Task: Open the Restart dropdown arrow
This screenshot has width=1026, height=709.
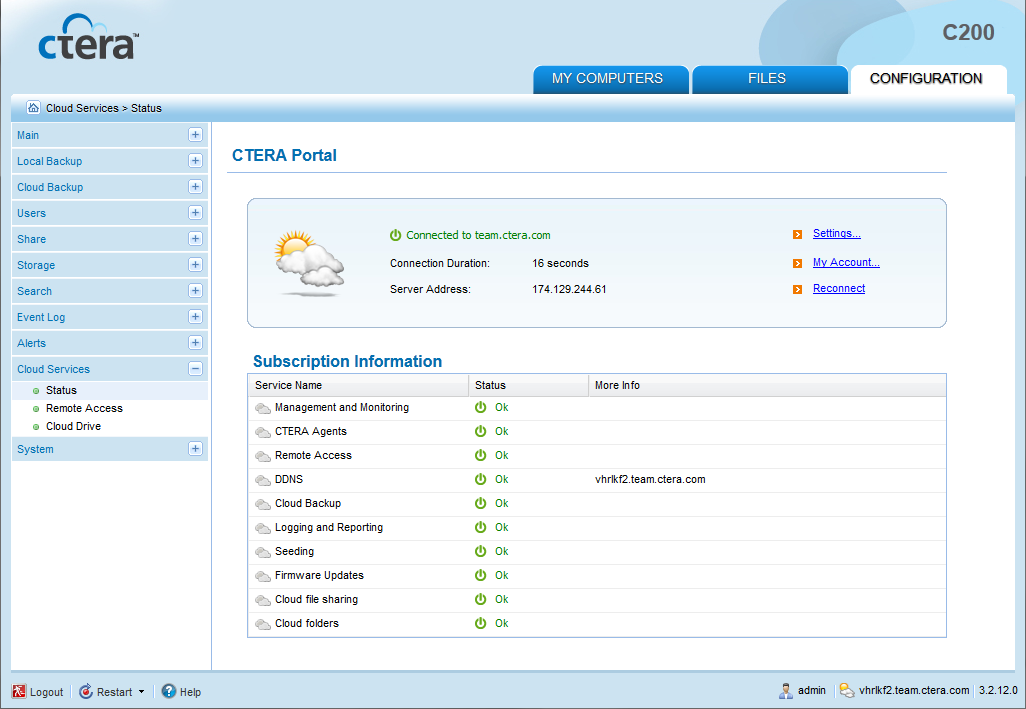Action: (141, 692)
